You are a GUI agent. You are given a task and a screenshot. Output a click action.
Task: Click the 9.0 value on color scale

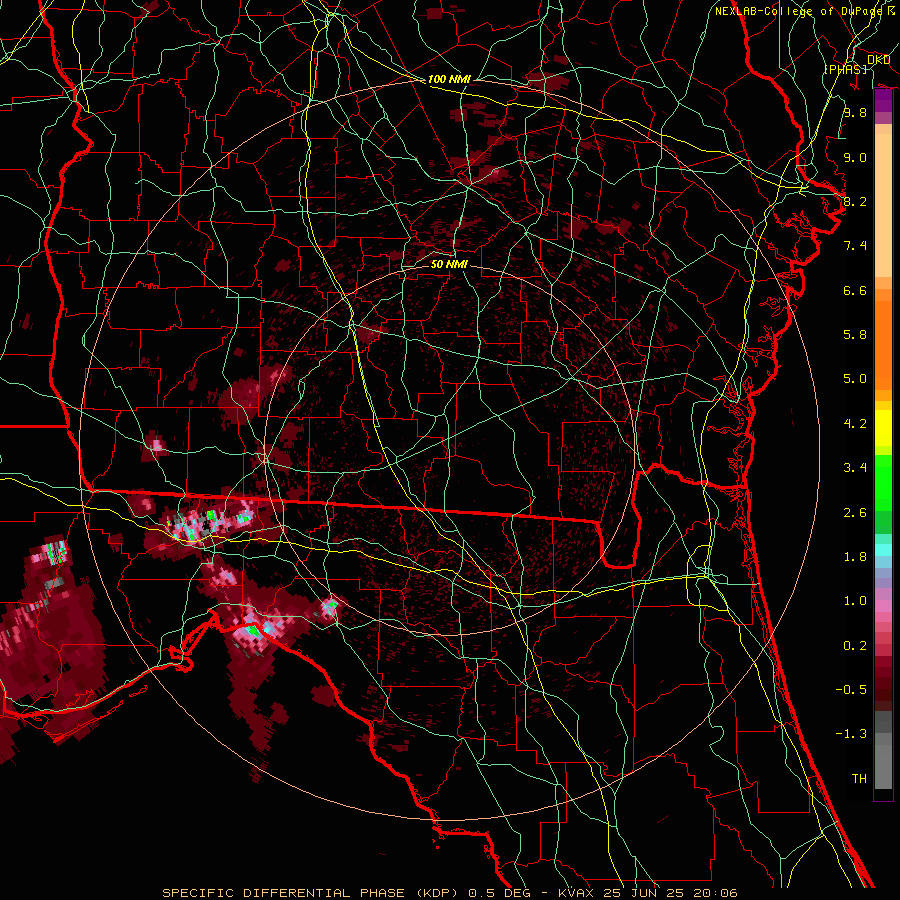[855, 158]
